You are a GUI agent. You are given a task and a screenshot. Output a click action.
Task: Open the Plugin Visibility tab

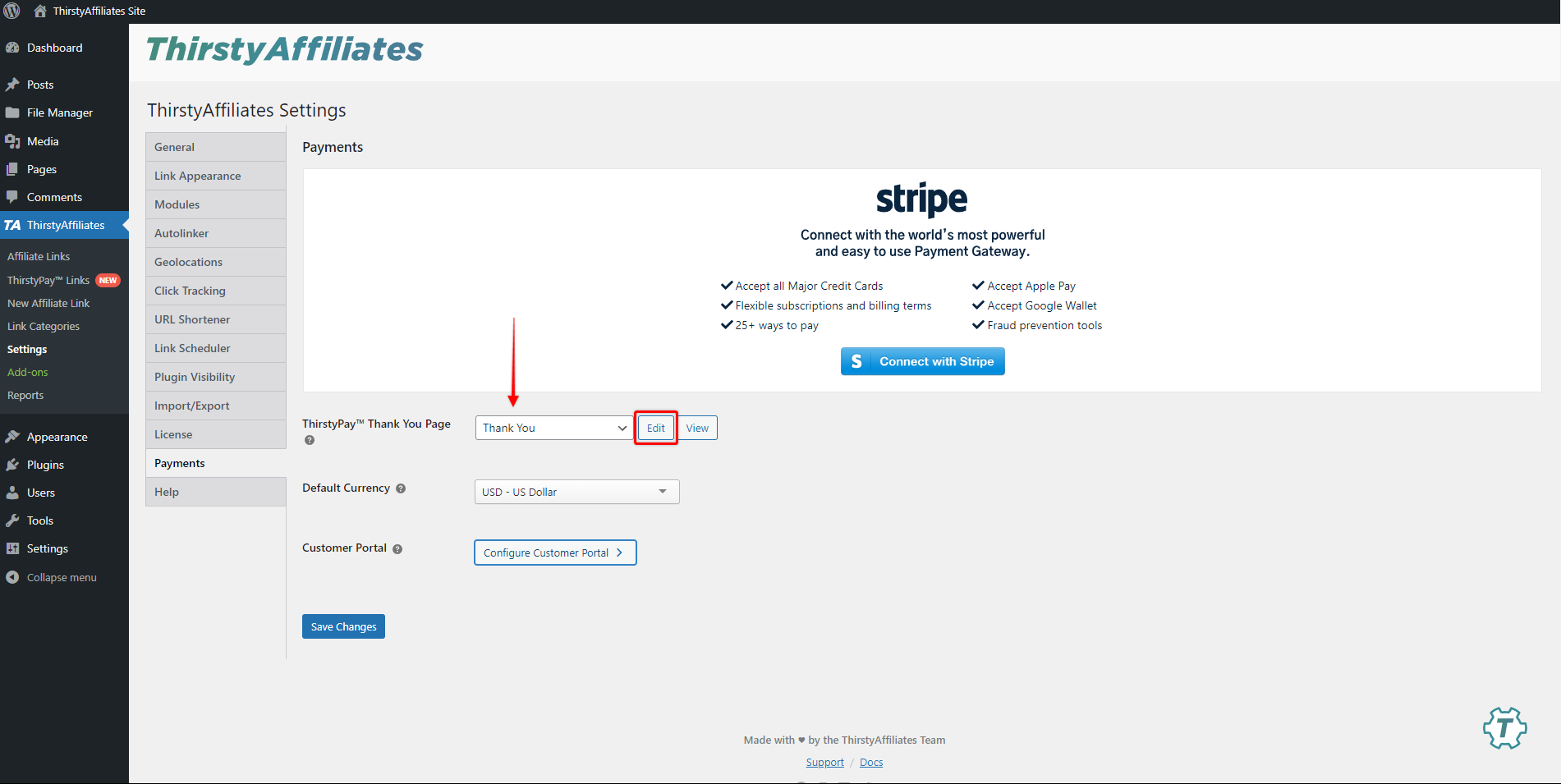[216, 377]
